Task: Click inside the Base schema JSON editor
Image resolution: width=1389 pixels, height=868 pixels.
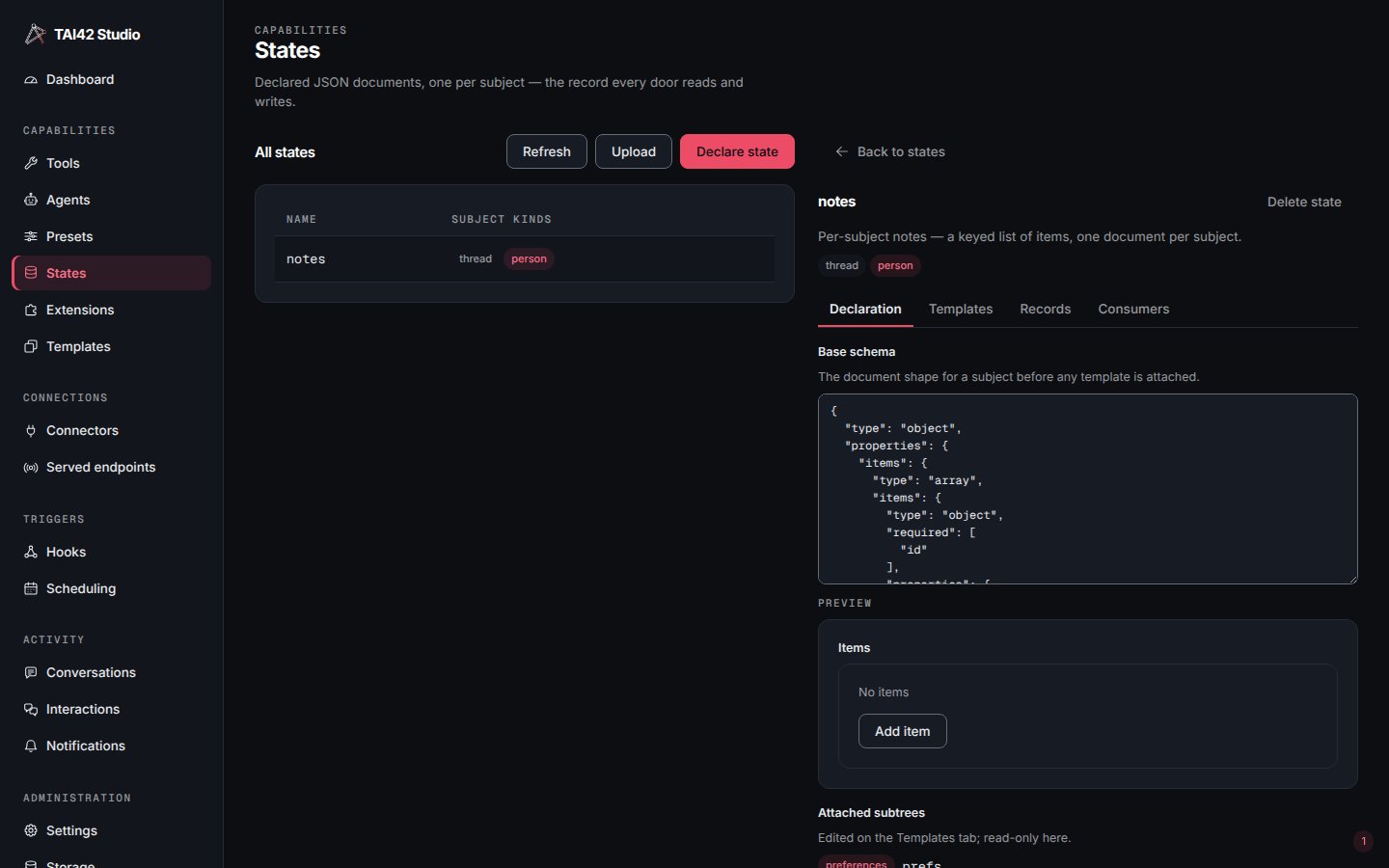Action: pos(1088,489)
